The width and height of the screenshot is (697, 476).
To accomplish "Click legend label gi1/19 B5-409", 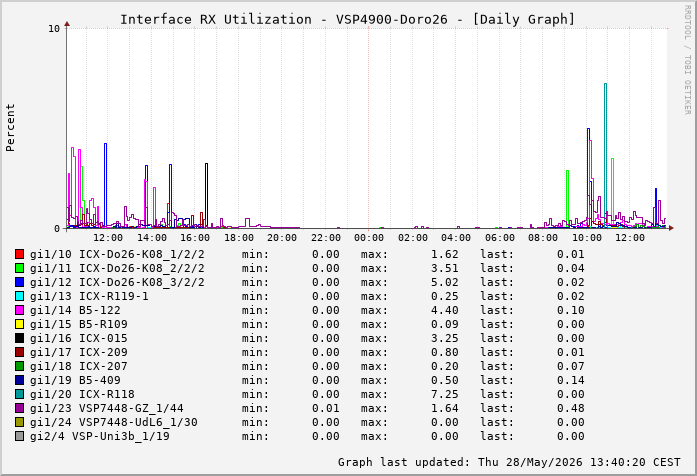I will coord(75,380).
